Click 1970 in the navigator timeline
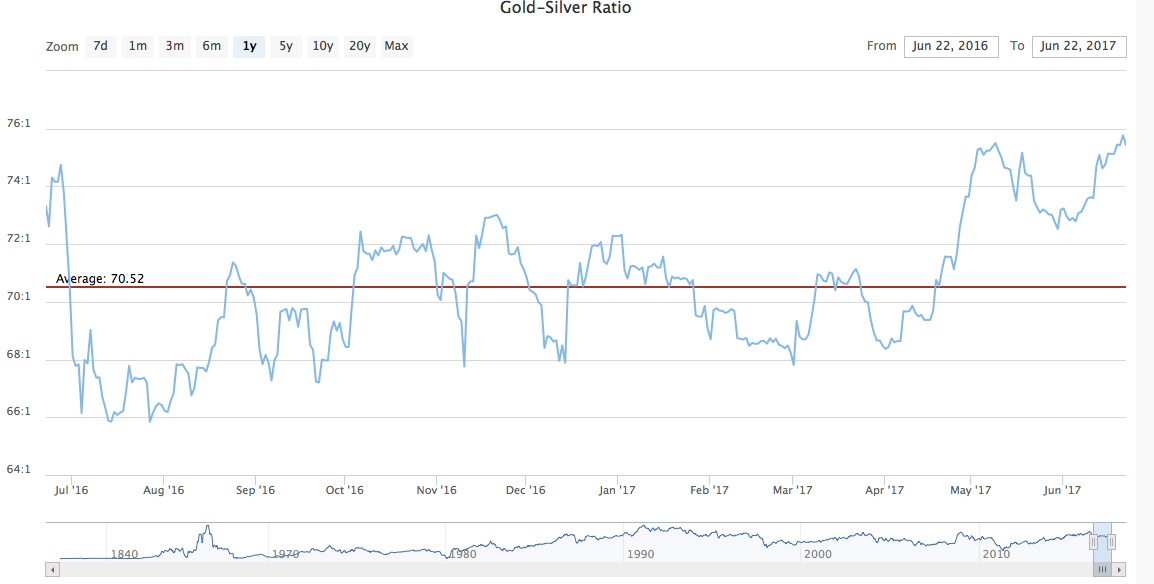This screenshot has height=584, width=1154. pos(286,554)
